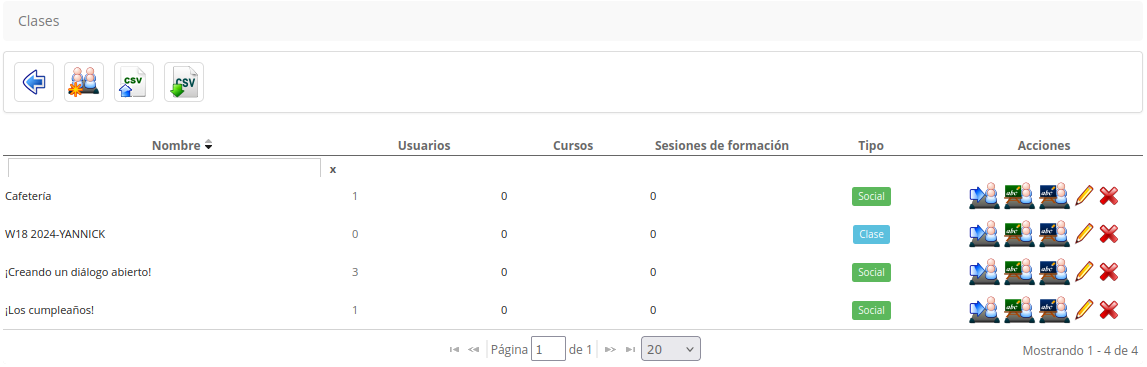Click the import CSV icon
Screen dimensions: 1147x367
(134, 82)
